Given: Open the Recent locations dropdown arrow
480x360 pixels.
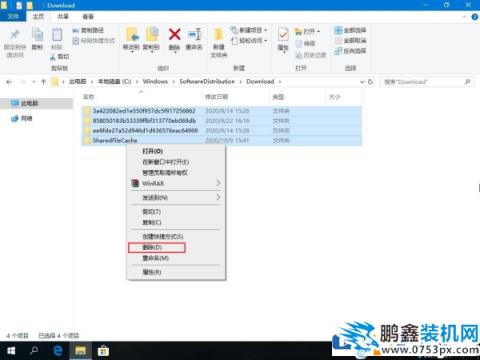Looking at the screenshot, I should (34, 82).
